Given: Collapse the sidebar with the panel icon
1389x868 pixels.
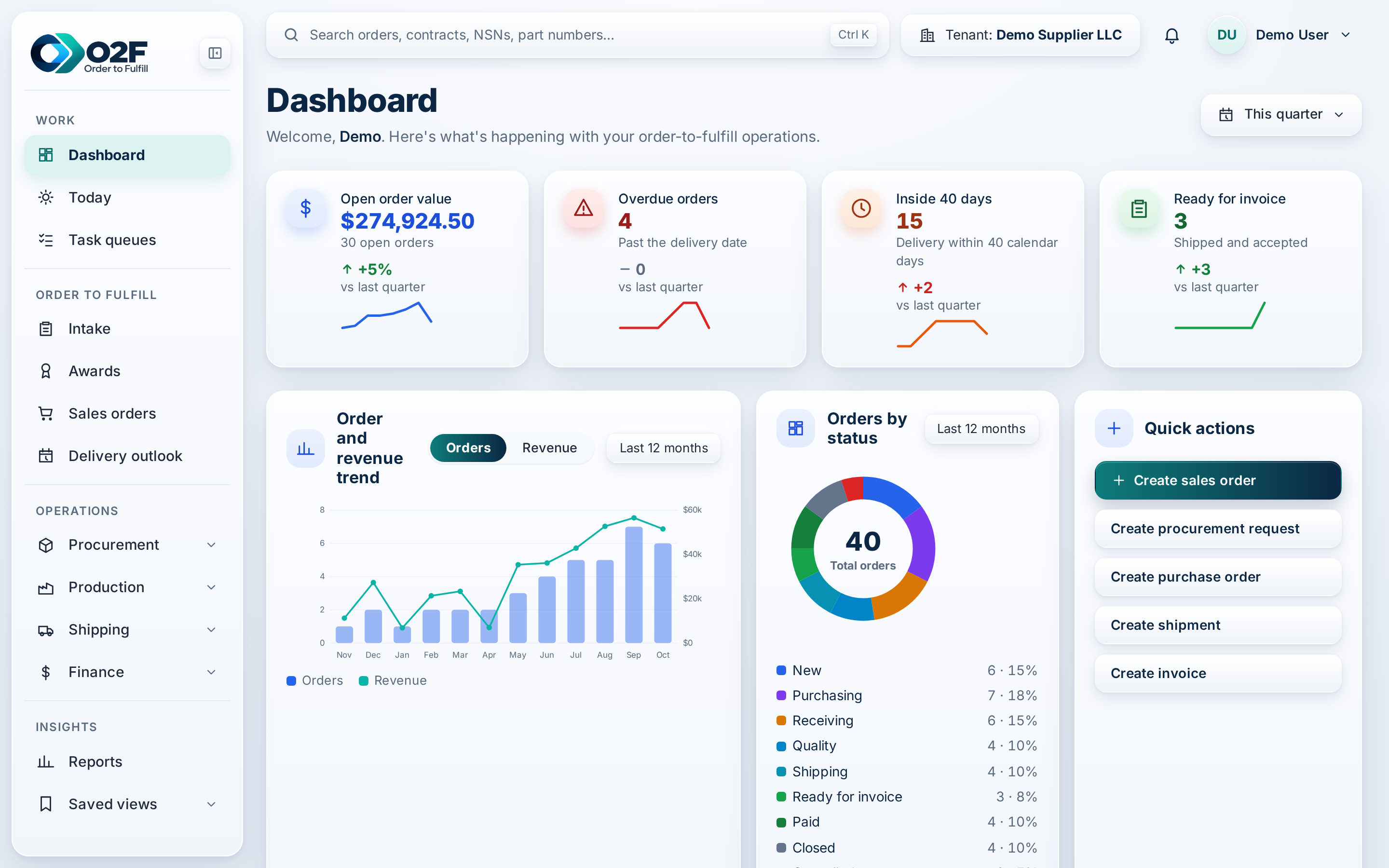Looking at the screenshot, I should 215,54.
